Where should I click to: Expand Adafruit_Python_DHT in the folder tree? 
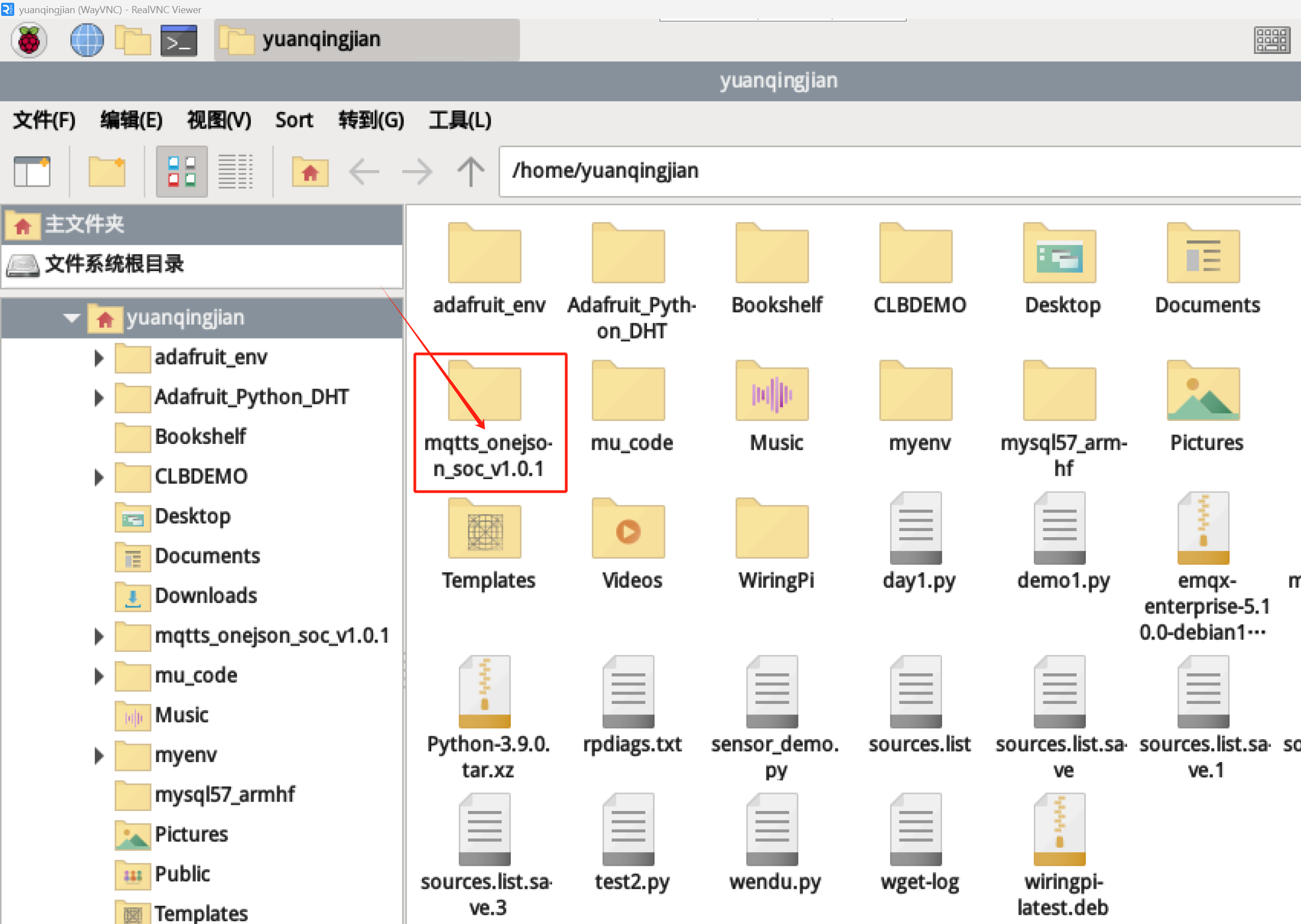pyautogui.click(x=99, y=398)
